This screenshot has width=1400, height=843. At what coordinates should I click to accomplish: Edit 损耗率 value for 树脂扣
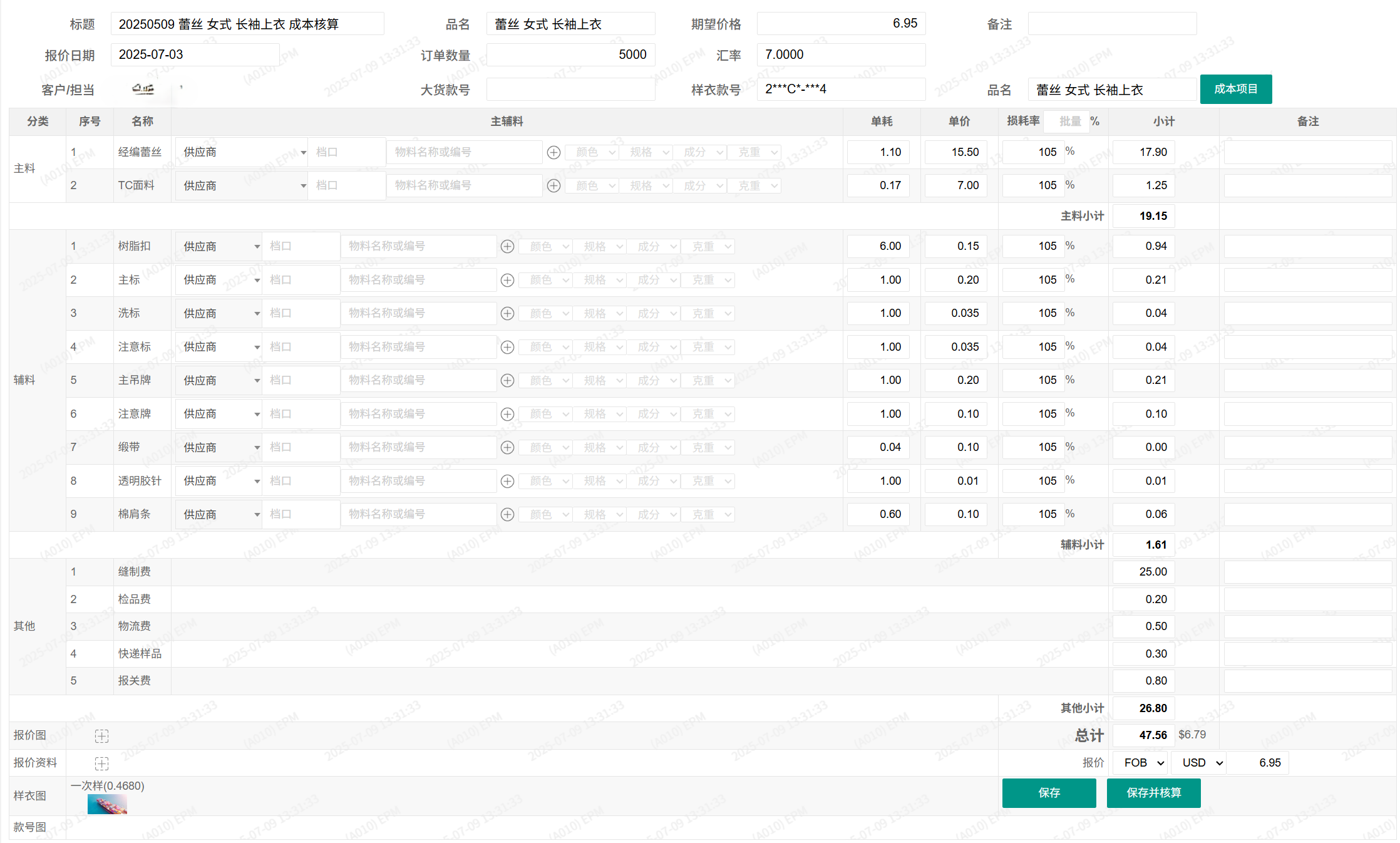pyautogui.click(x=1034, y=246)
